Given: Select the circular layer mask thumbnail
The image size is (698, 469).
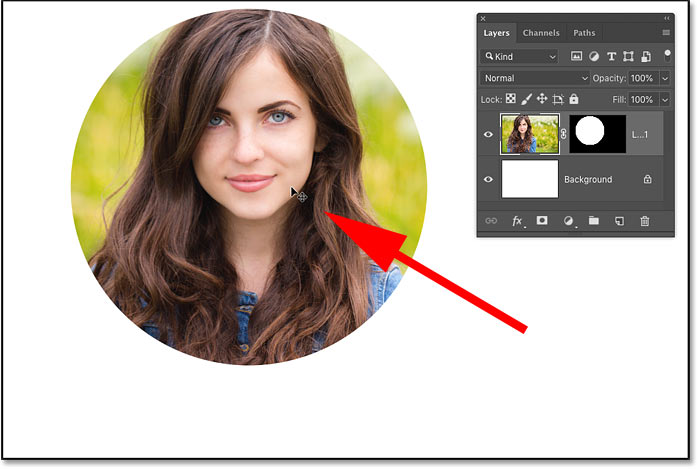Looking at the screenshot, I should (597, 133).
